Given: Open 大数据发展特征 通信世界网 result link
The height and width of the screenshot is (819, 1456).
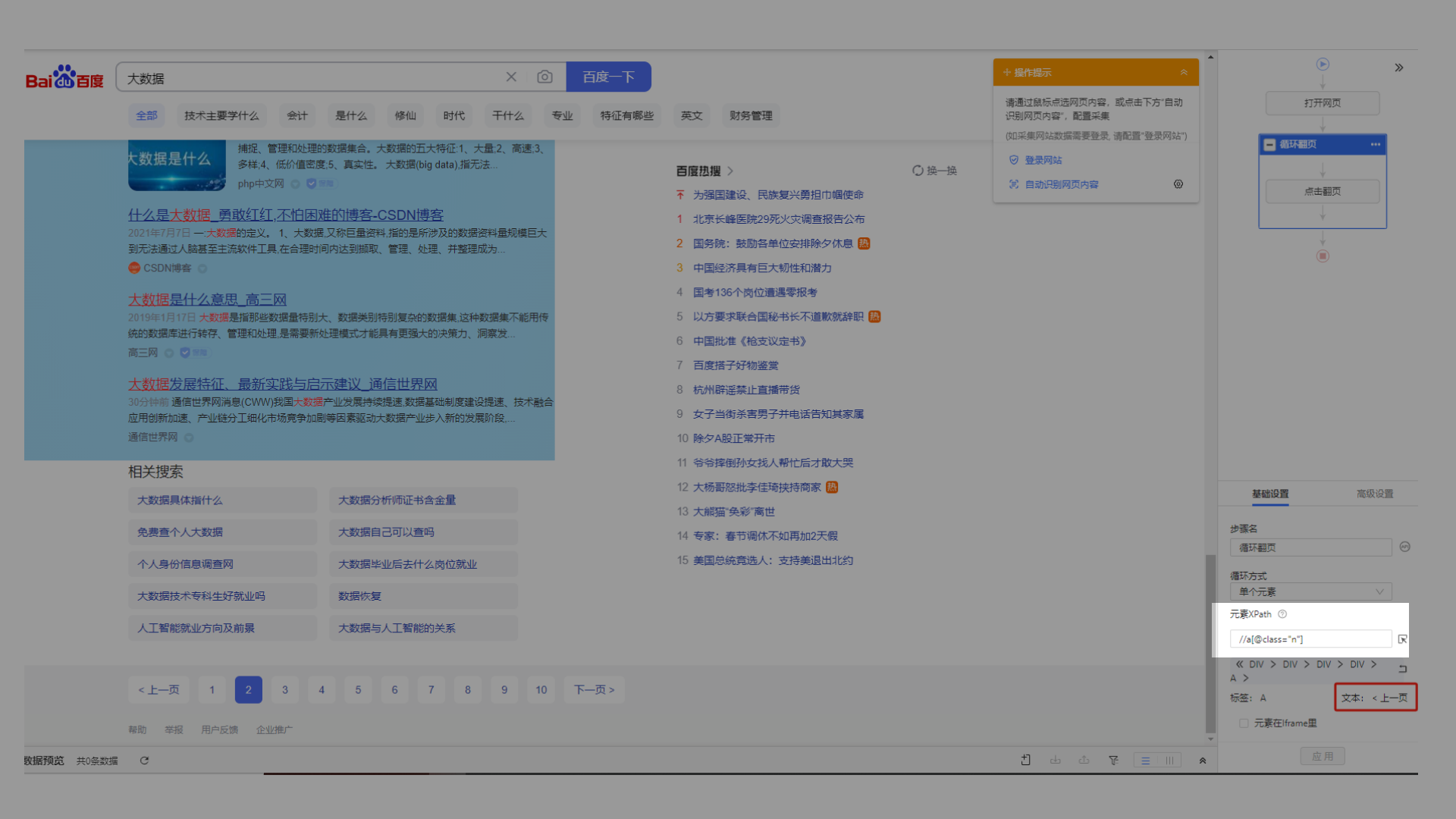Looking at the screenshot, I should point(282,384).
